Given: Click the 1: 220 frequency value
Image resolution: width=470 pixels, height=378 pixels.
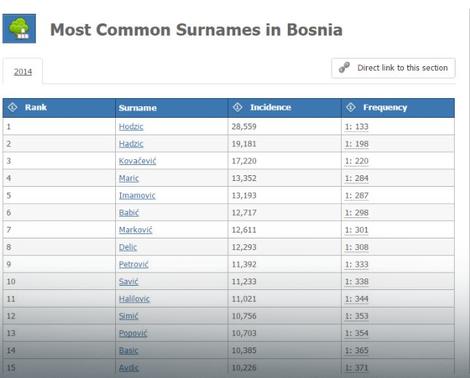Looking at the screenshot, I should point(356,161).
